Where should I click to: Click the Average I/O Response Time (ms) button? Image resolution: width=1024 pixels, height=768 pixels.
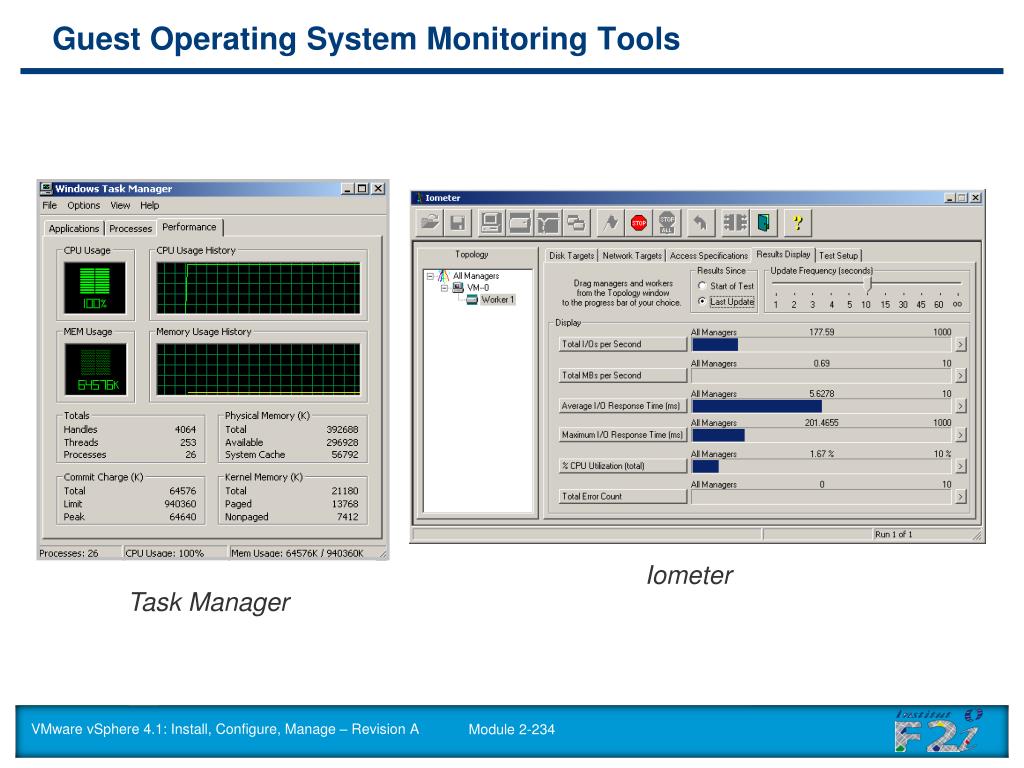[x=622, y=406]
